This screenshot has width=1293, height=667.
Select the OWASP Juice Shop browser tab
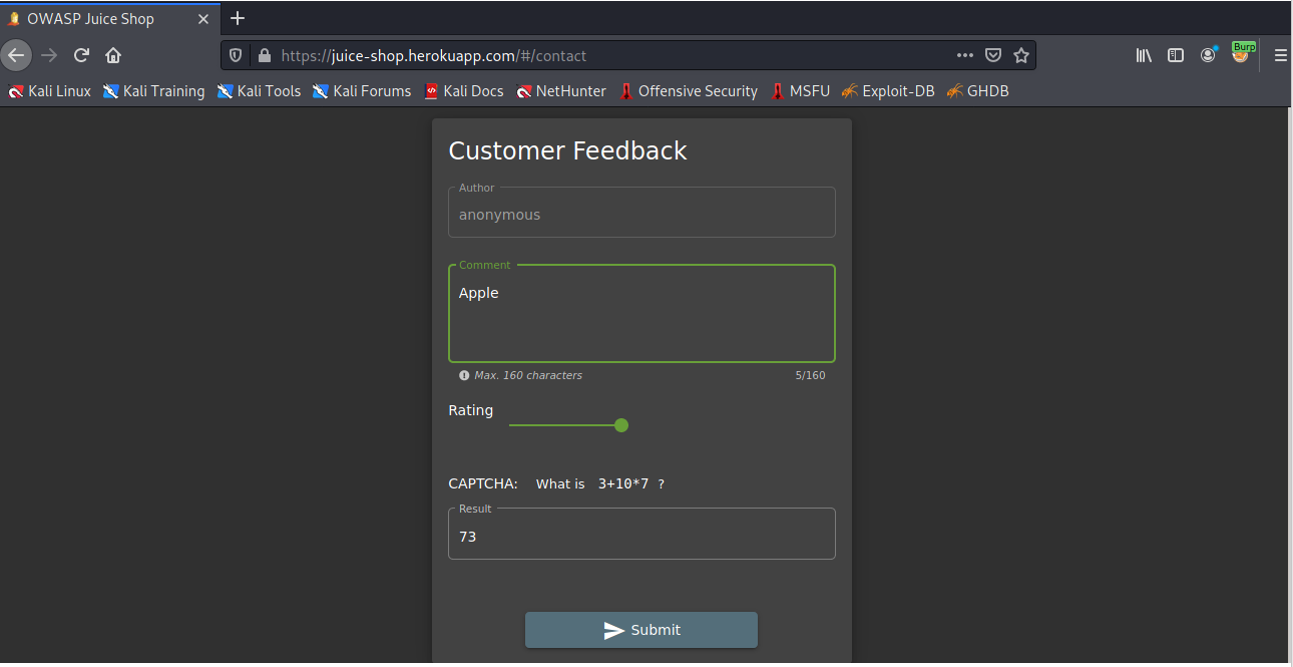pyautogui.click(x=110, y=18)
